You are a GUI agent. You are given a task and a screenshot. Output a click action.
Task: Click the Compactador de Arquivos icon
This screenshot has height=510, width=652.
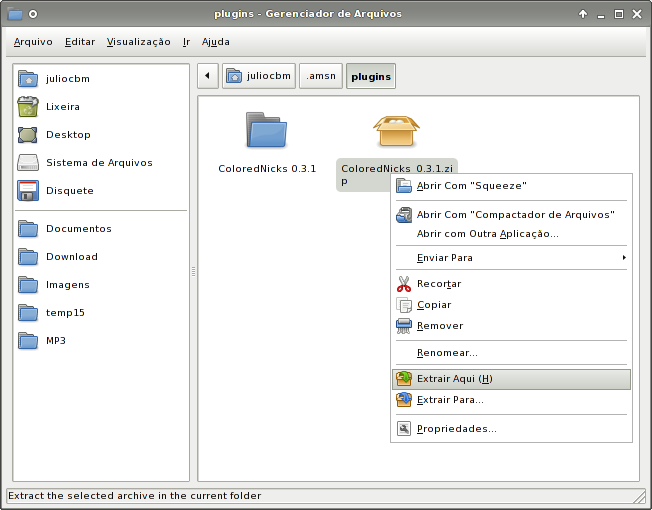[x=403, y=215]
